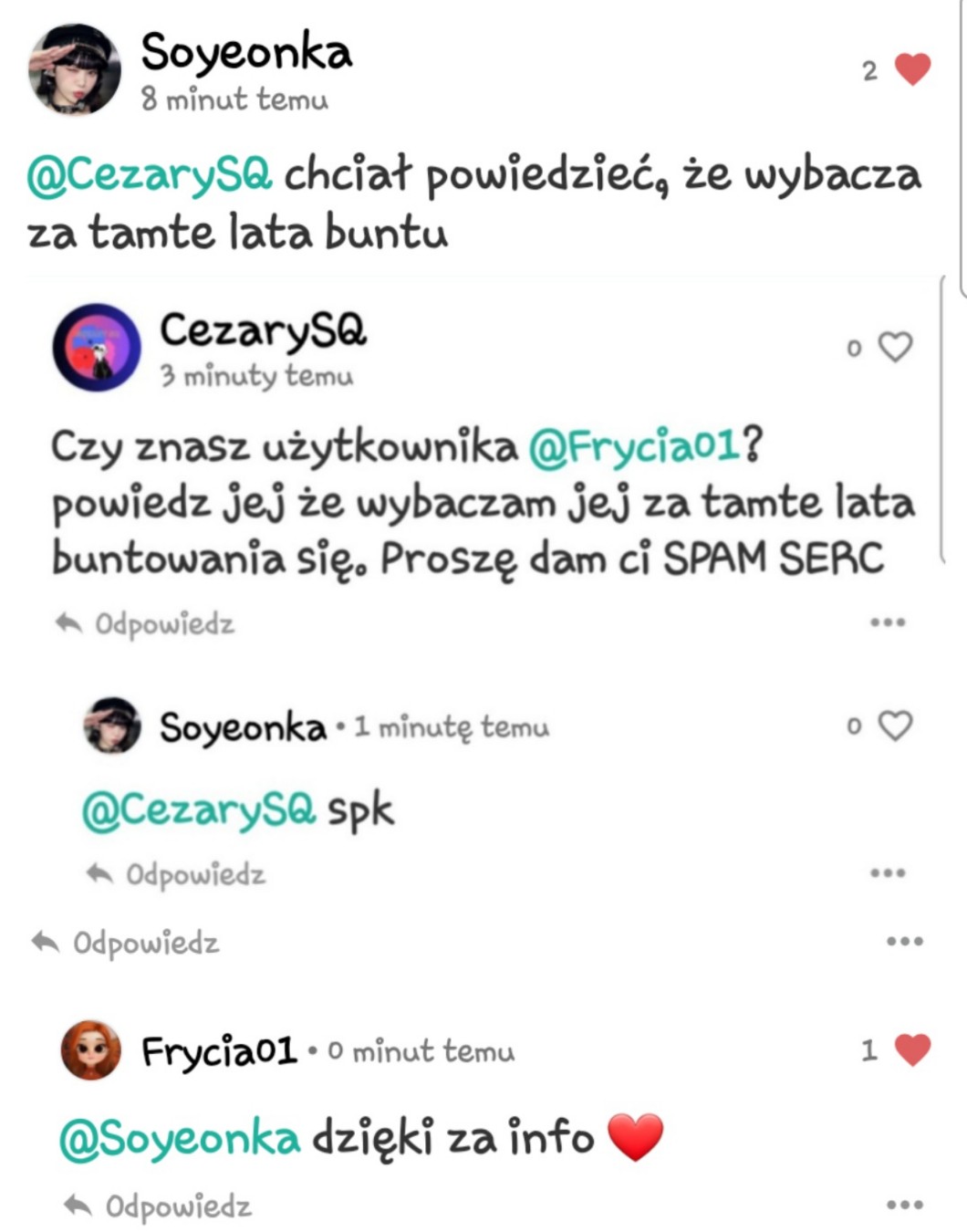Screen dimensions: 967x1232
Task: Like Soyeonka's 'spk' reply heart
Action: pyautogui.click(x=895, y=726)
